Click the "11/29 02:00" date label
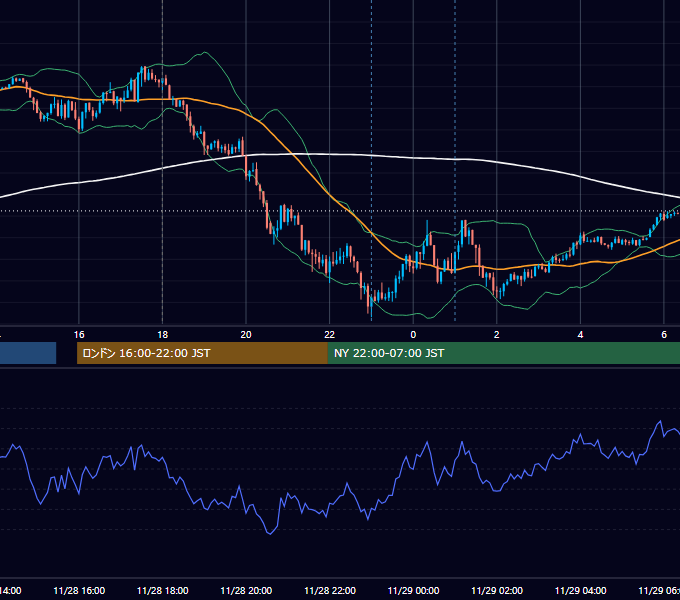This screenshot has width=680, height=600. click(497, 590)
